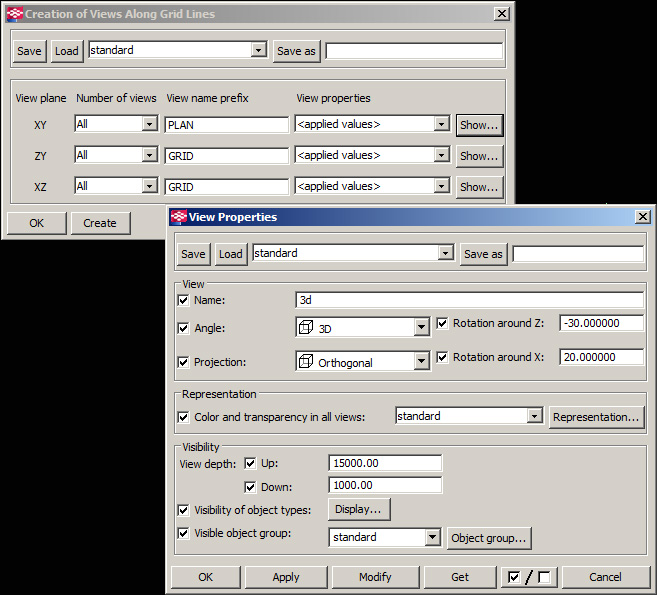Click OK in View Properties dialog

pyautogui.click(x=206, y=577)
